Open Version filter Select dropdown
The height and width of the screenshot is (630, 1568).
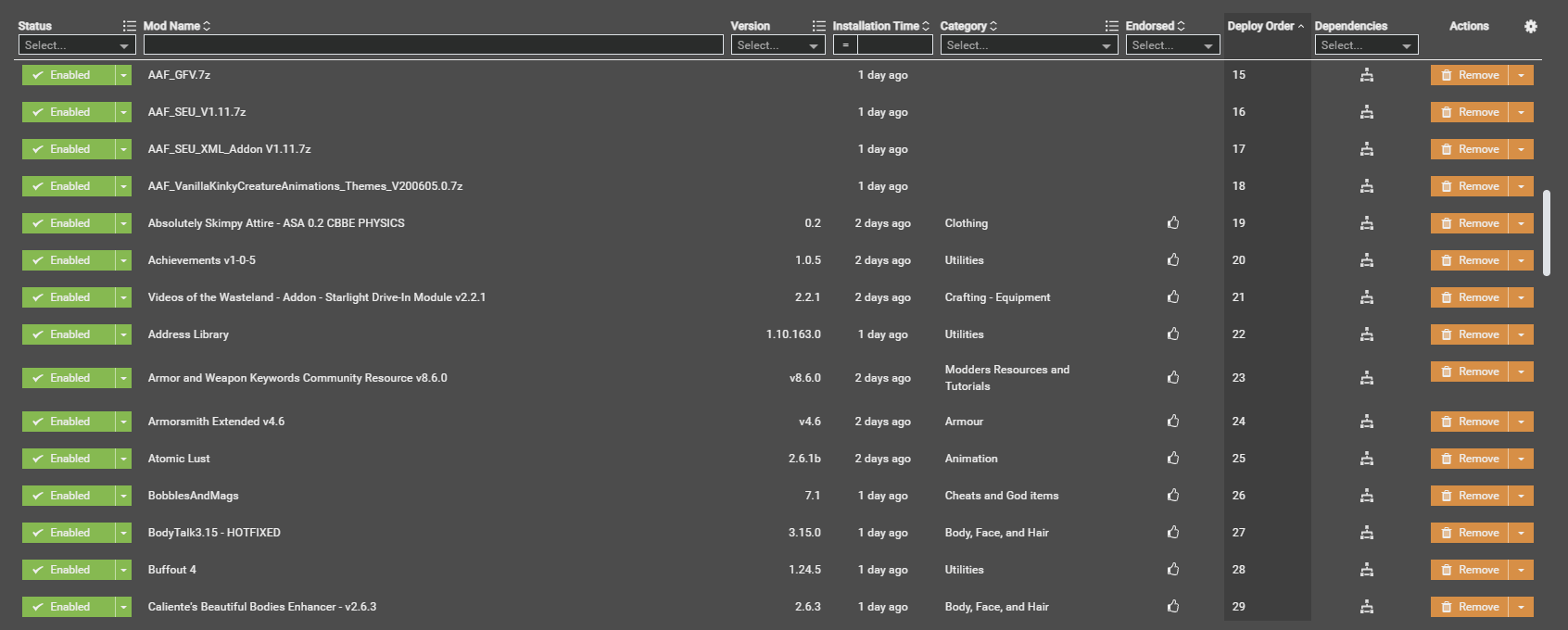tap(778, 44)
